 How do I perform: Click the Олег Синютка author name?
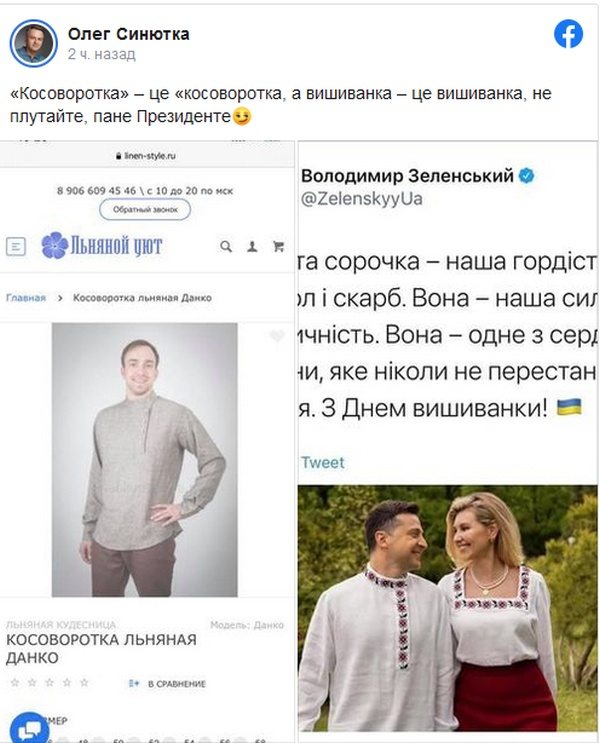pos(128,34)
